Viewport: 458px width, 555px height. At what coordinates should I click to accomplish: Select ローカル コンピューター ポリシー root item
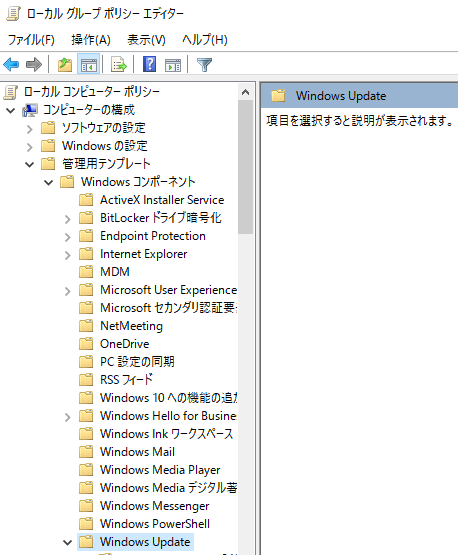tap(92, 92)
